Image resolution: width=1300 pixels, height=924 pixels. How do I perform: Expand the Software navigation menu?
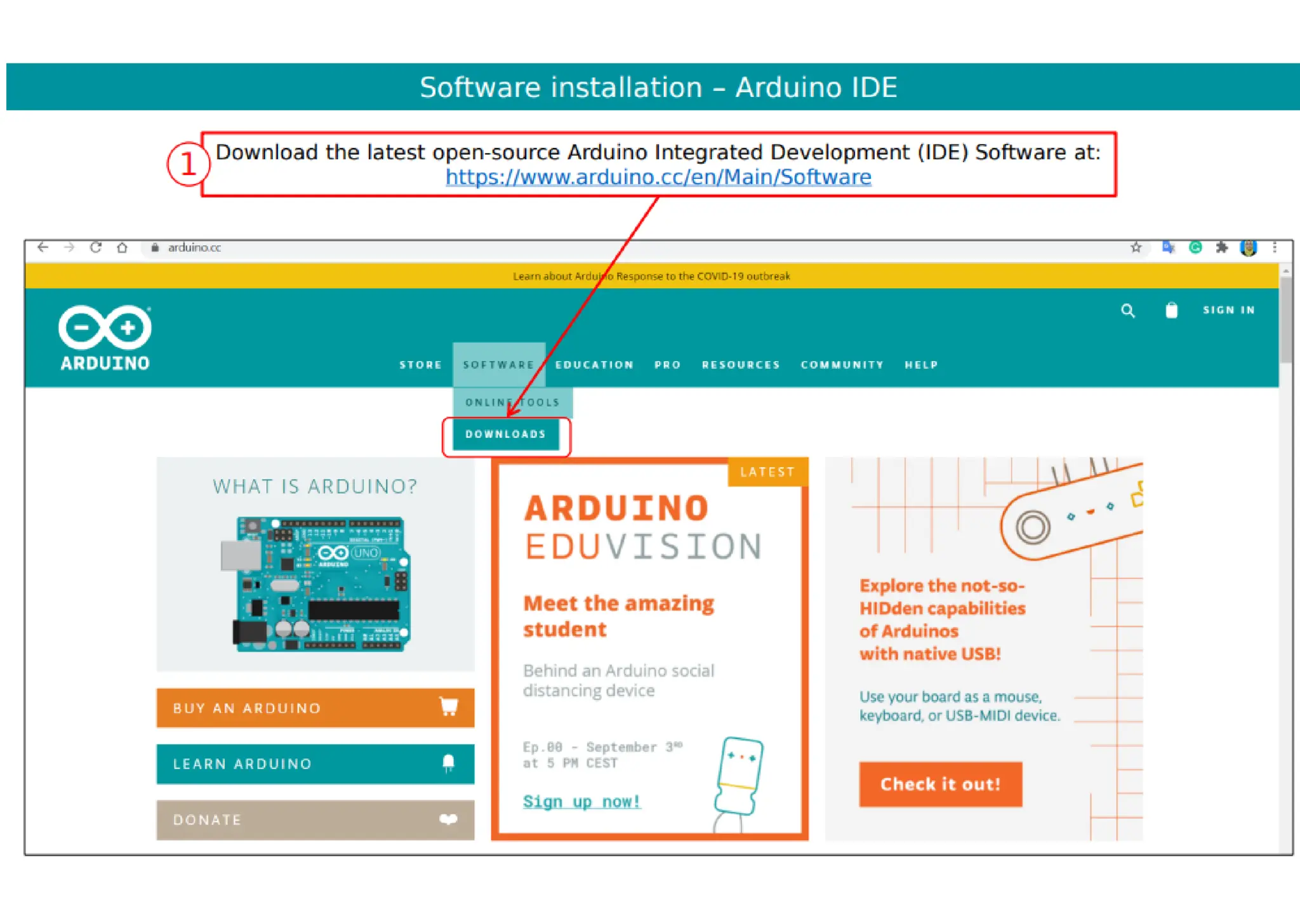coord(498,365)
